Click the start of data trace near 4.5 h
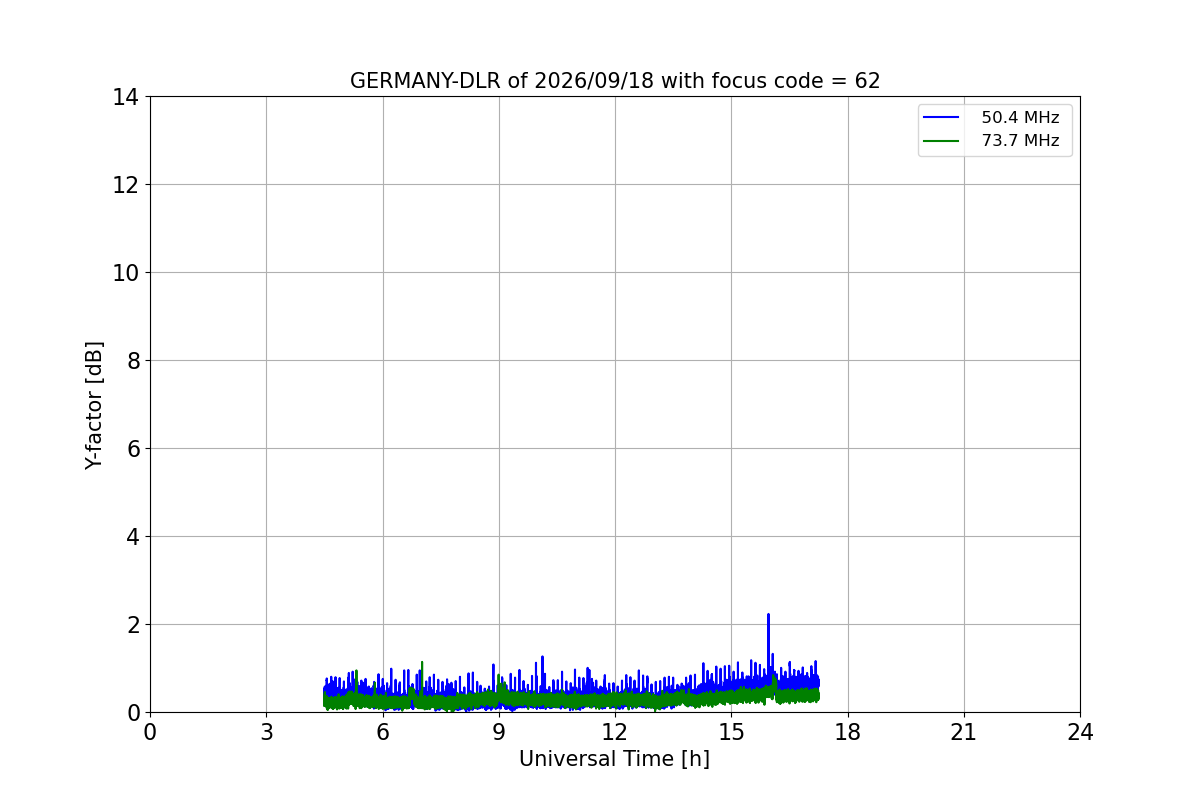The width and height of the screenshot is (1200, 800). tap(325, 697)
